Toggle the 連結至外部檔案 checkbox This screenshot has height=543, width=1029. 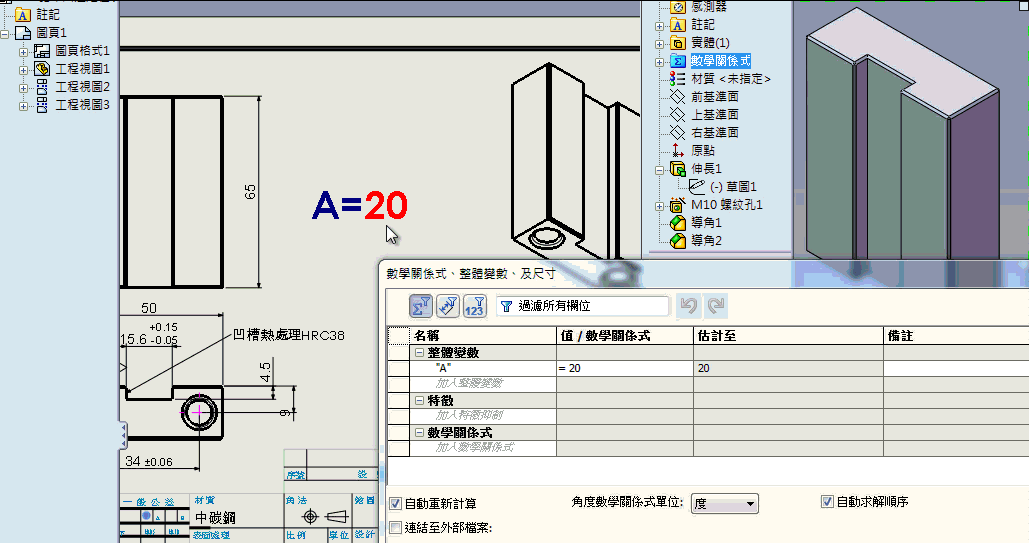395,527
